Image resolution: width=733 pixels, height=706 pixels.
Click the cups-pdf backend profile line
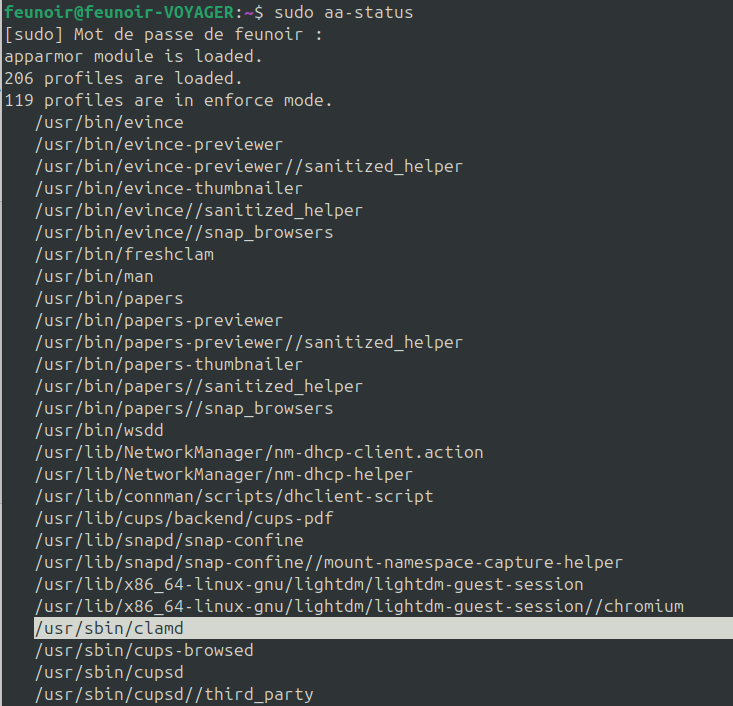(x=183, y=518)
